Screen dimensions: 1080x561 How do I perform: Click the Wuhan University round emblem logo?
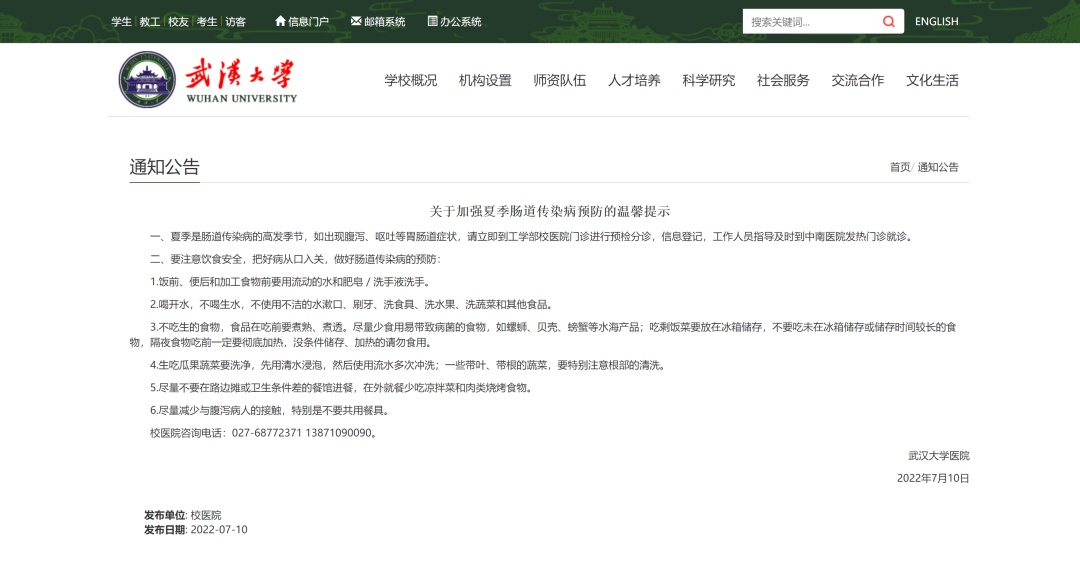click(147, 79)
